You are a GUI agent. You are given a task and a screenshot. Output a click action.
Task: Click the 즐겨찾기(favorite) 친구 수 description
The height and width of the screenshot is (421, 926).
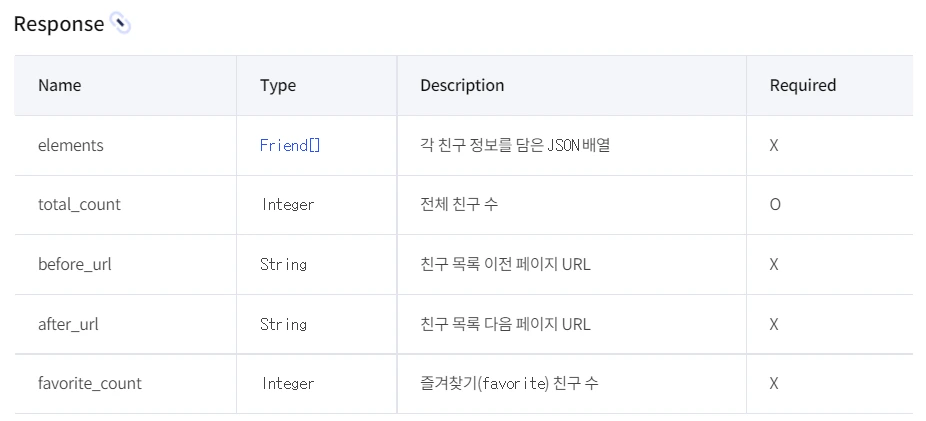(509, 383)
